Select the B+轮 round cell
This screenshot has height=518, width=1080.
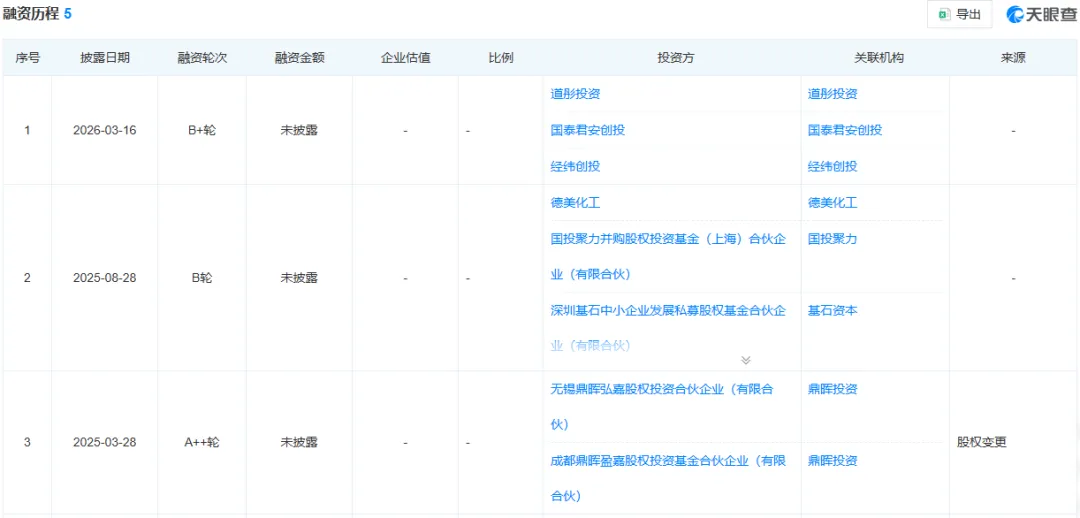[x=202, y=130]
